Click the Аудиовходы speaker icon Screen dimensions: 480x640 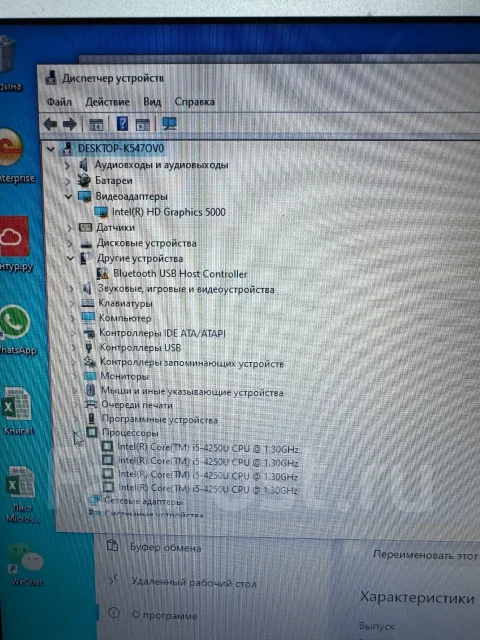[x=83, y=164]
